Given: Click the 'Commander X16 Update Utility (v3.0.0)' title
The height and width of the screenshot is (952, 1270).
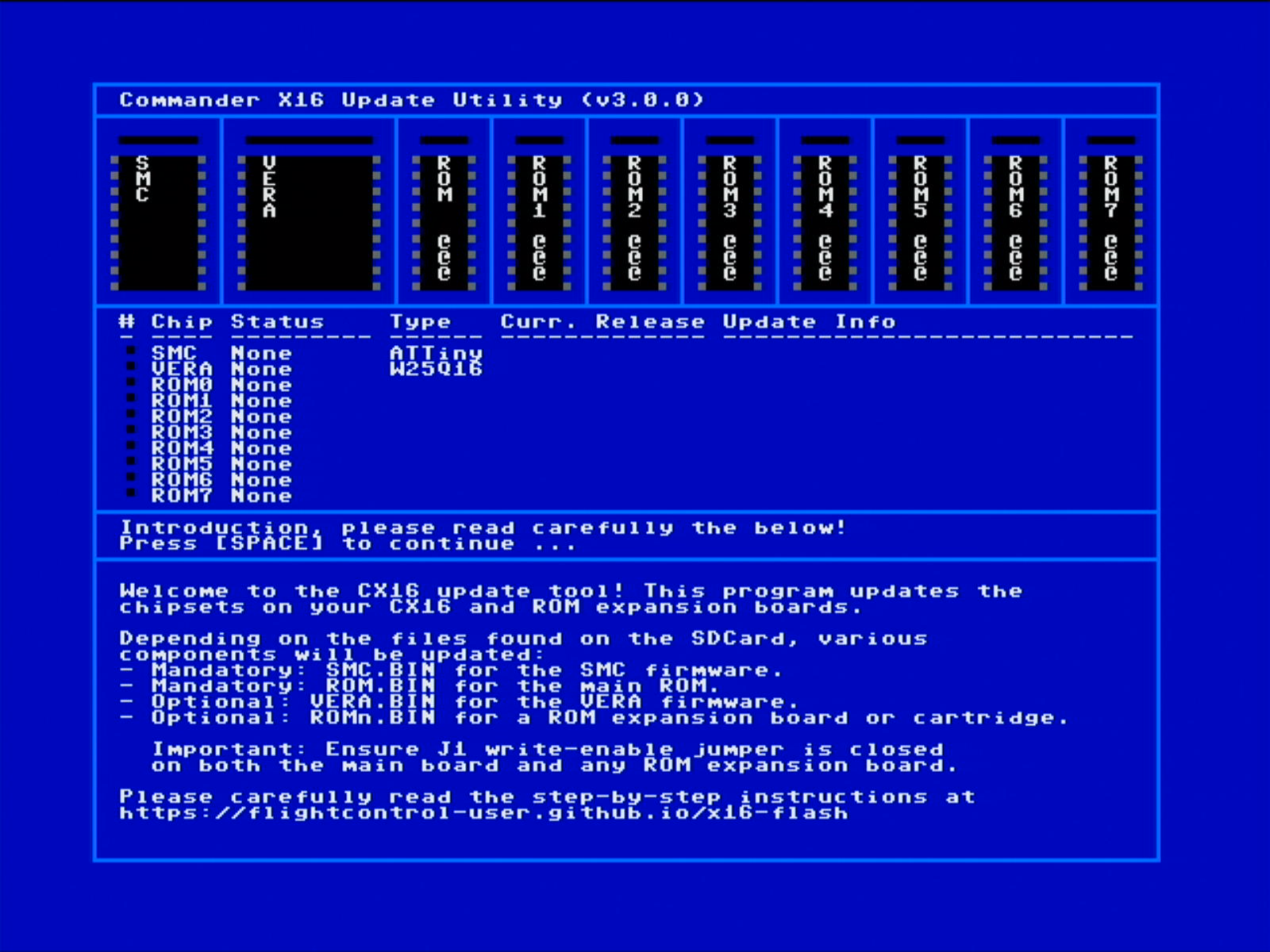Looking at the screenshot, I should pyautogui.click(x=412, y=100).
